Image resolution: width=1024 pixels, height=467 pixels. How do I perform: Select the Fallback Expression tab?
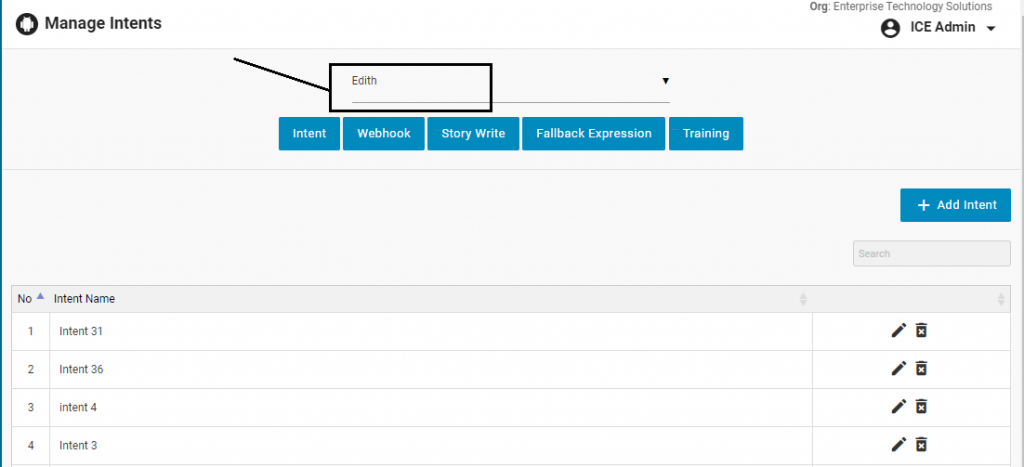tap(593, 134)
